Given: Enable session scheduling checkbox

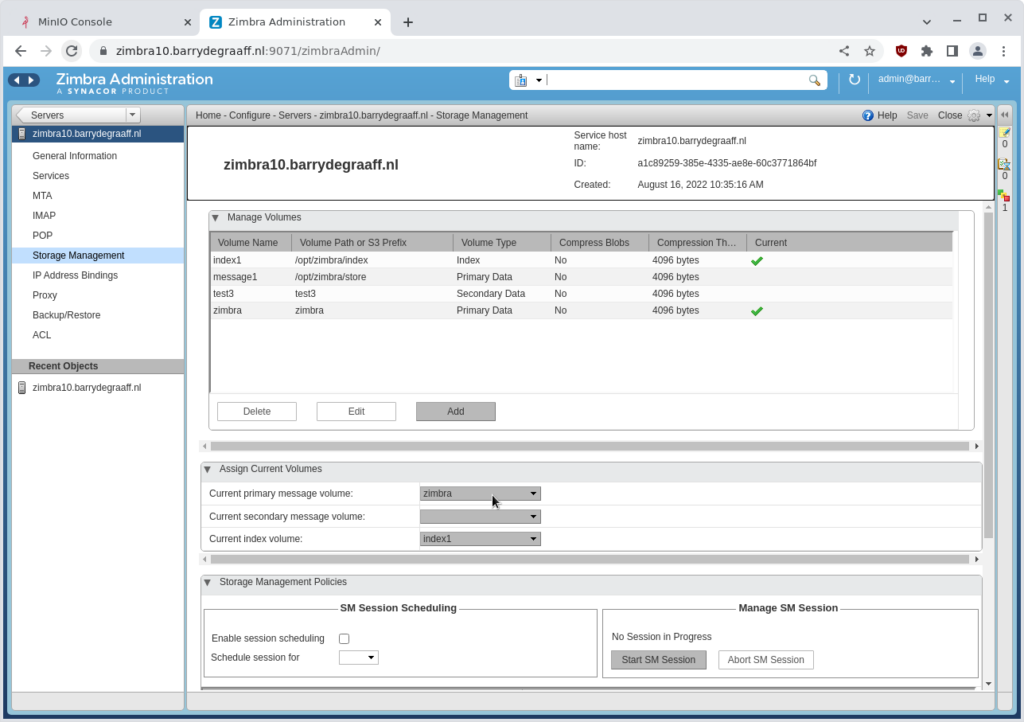Looking at the screenshot, I should [344, 638].
